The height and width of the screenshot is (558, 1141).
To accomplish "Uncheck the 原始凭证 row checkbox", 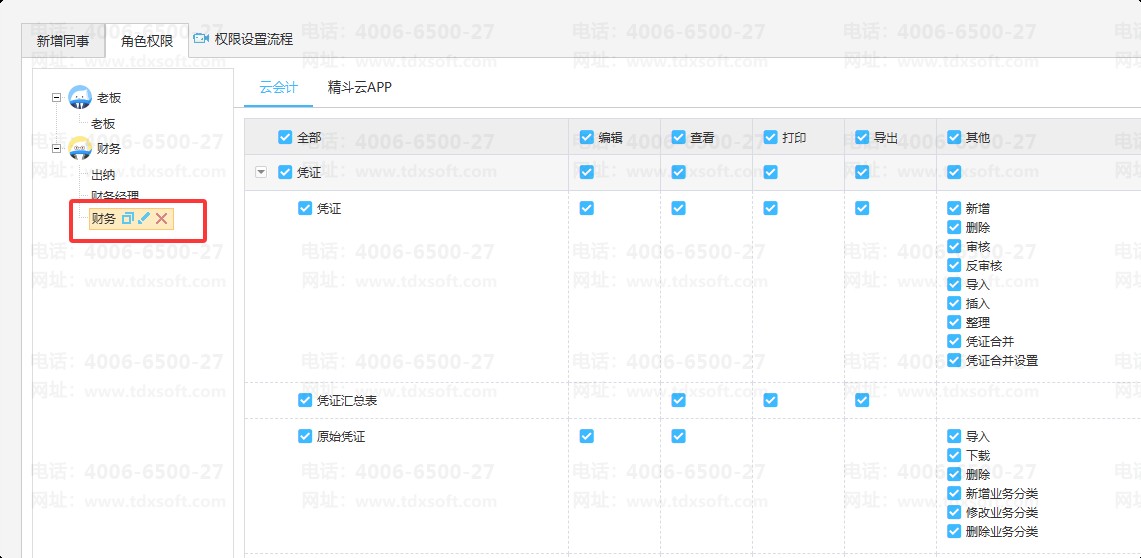I will [x=305, y=437].
